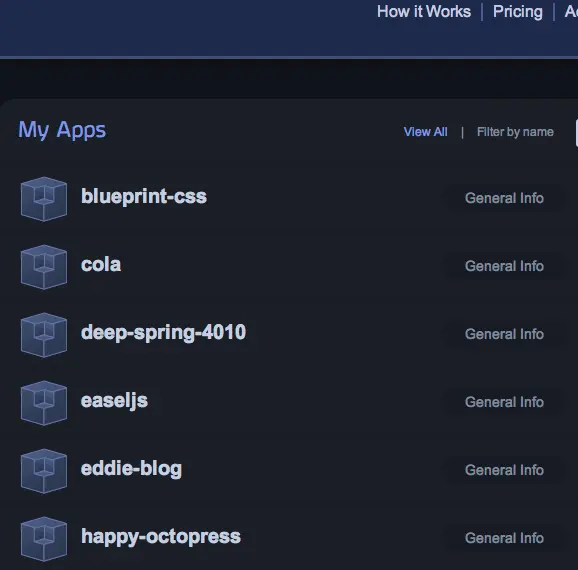The width and height of the screenshot is (578, 570).
Task: Click the deep-spring-4010 cube icon
Action: pos(44,335)
